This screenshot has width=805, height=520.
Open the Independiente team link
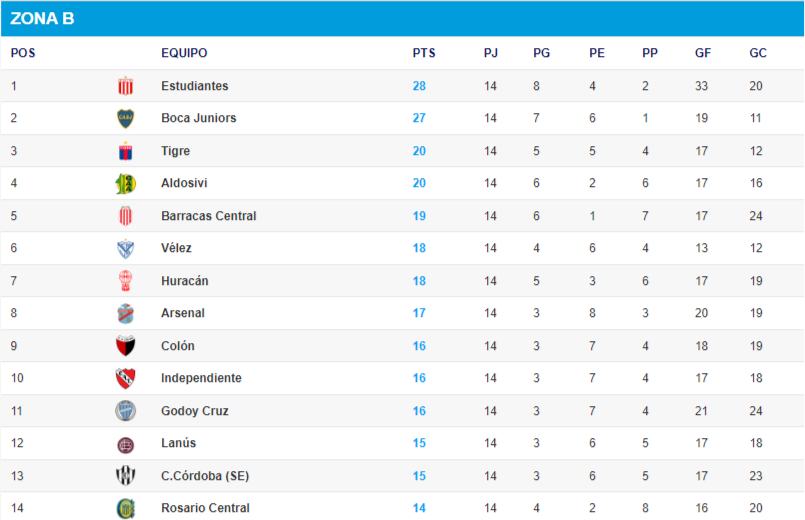(201, 378)
